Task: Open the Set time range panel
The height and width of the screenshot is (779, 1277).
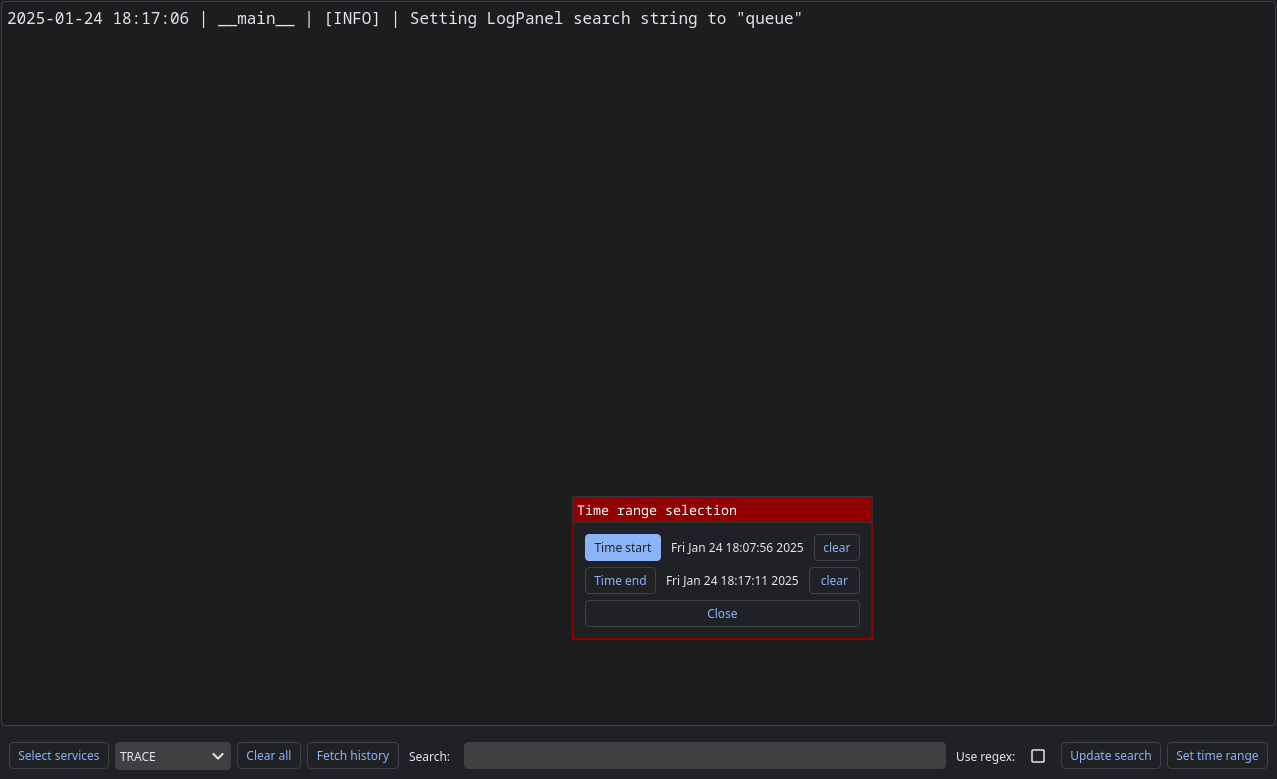Action: pyautogui.click(x=1216, y=755)
